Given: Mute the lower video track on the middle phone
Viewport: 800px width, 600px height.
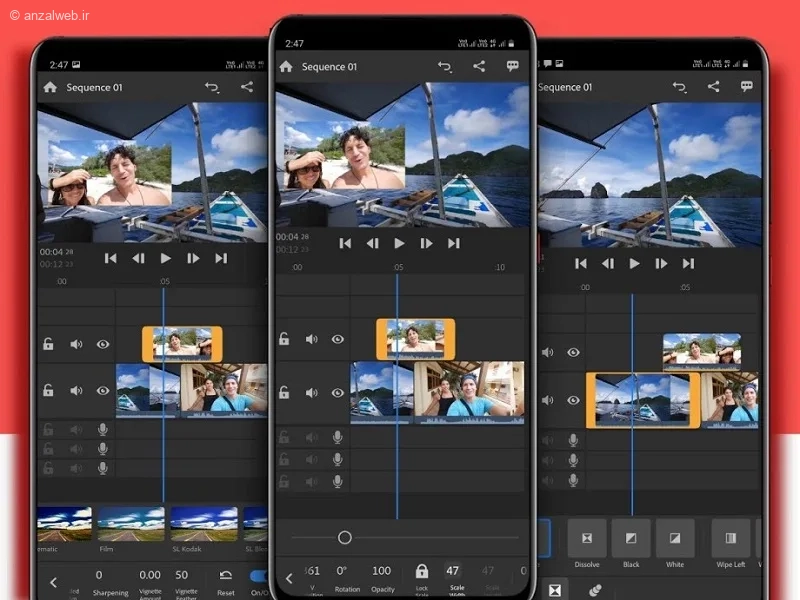Looking at the screenshot, I should pos(311,393).
